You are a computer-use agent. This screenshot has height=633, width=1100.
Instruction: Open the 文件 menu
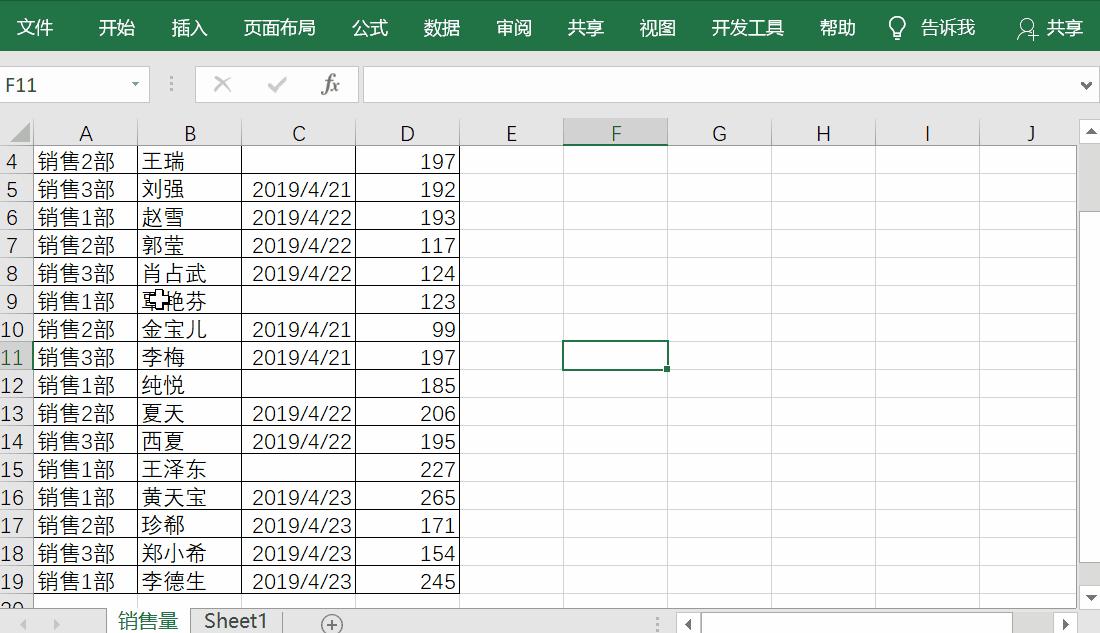tap(36, 27)
